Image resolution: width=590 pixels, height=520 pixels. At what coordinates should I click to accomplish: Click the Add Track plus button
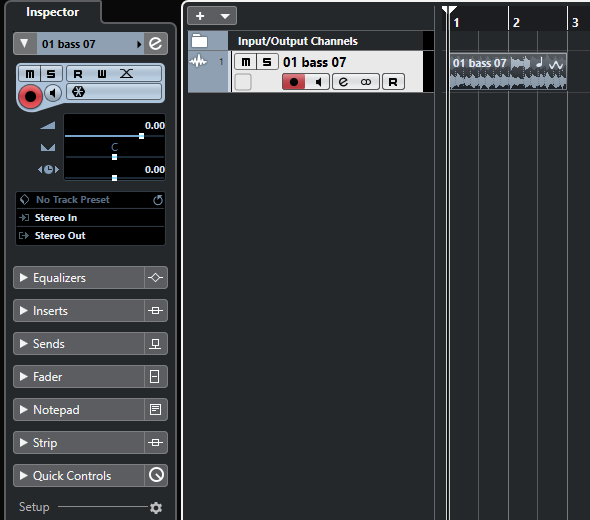200,16
